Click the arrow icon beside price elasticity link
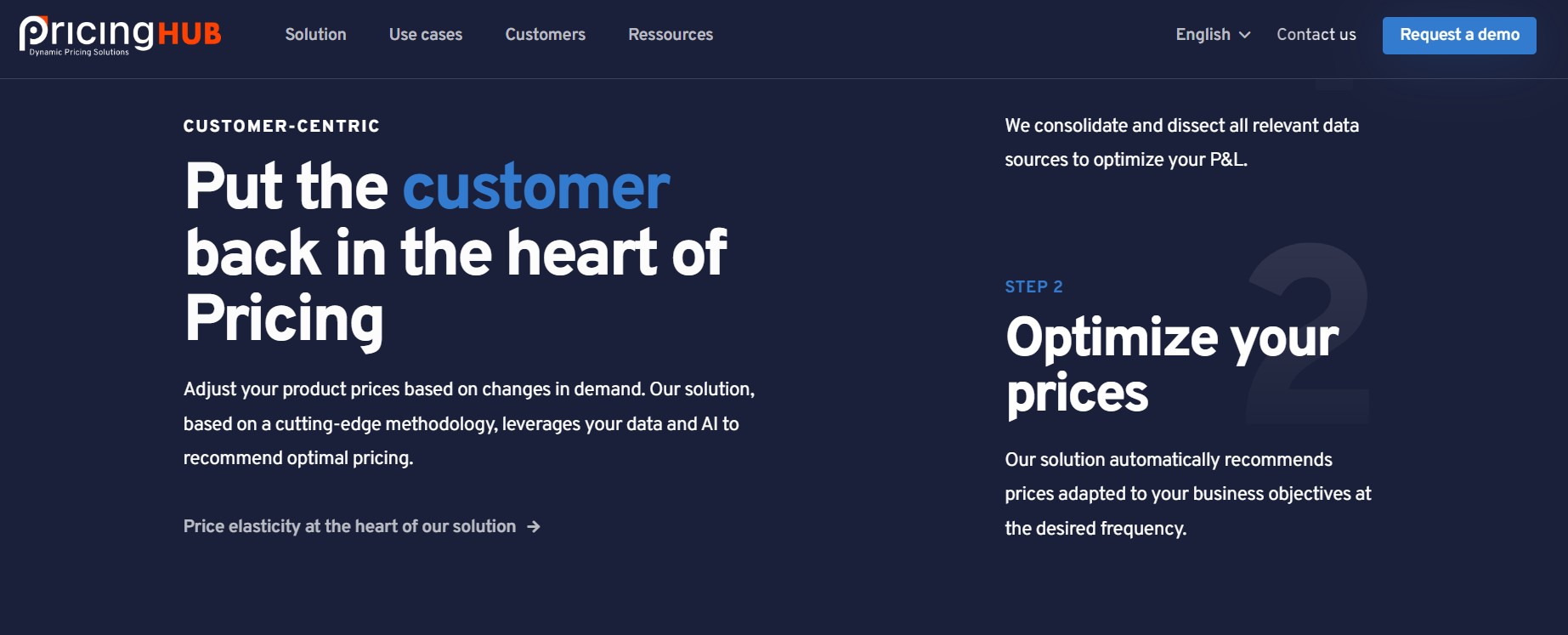 [x=535, y=526]
